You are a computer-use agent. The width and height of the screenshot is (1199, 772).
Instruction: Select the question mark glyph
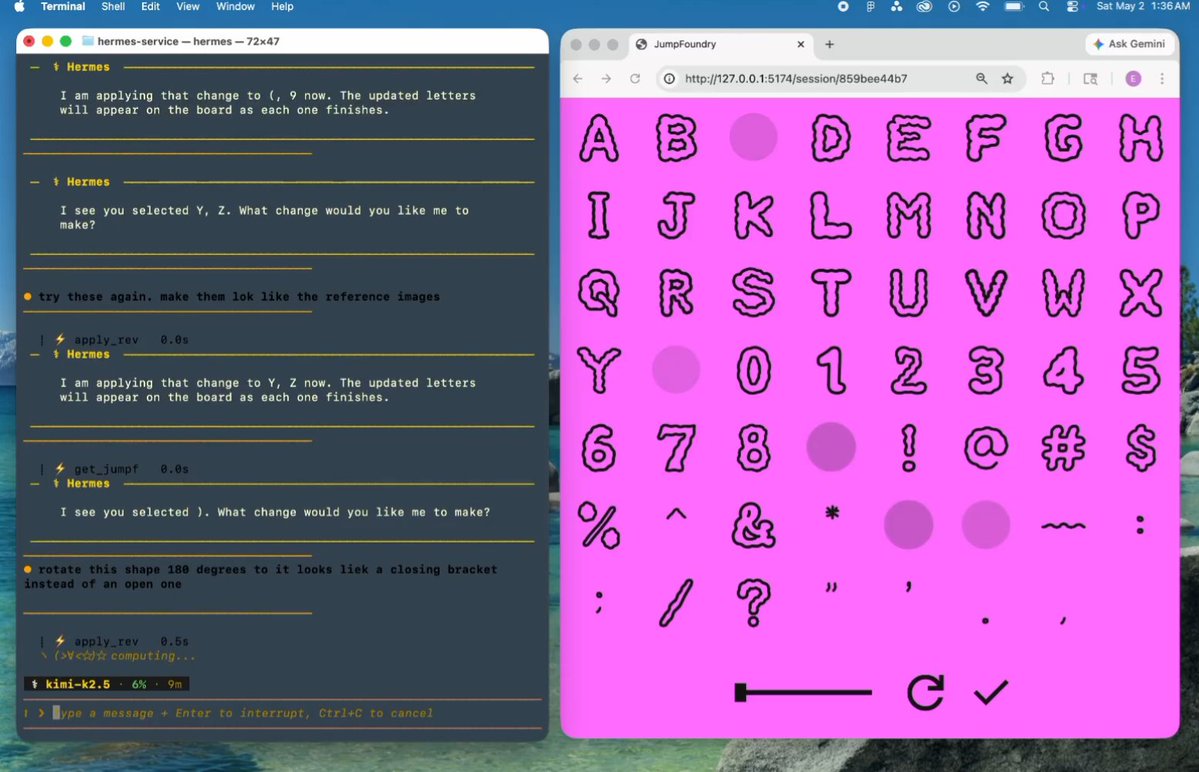[x=753, y=602]
